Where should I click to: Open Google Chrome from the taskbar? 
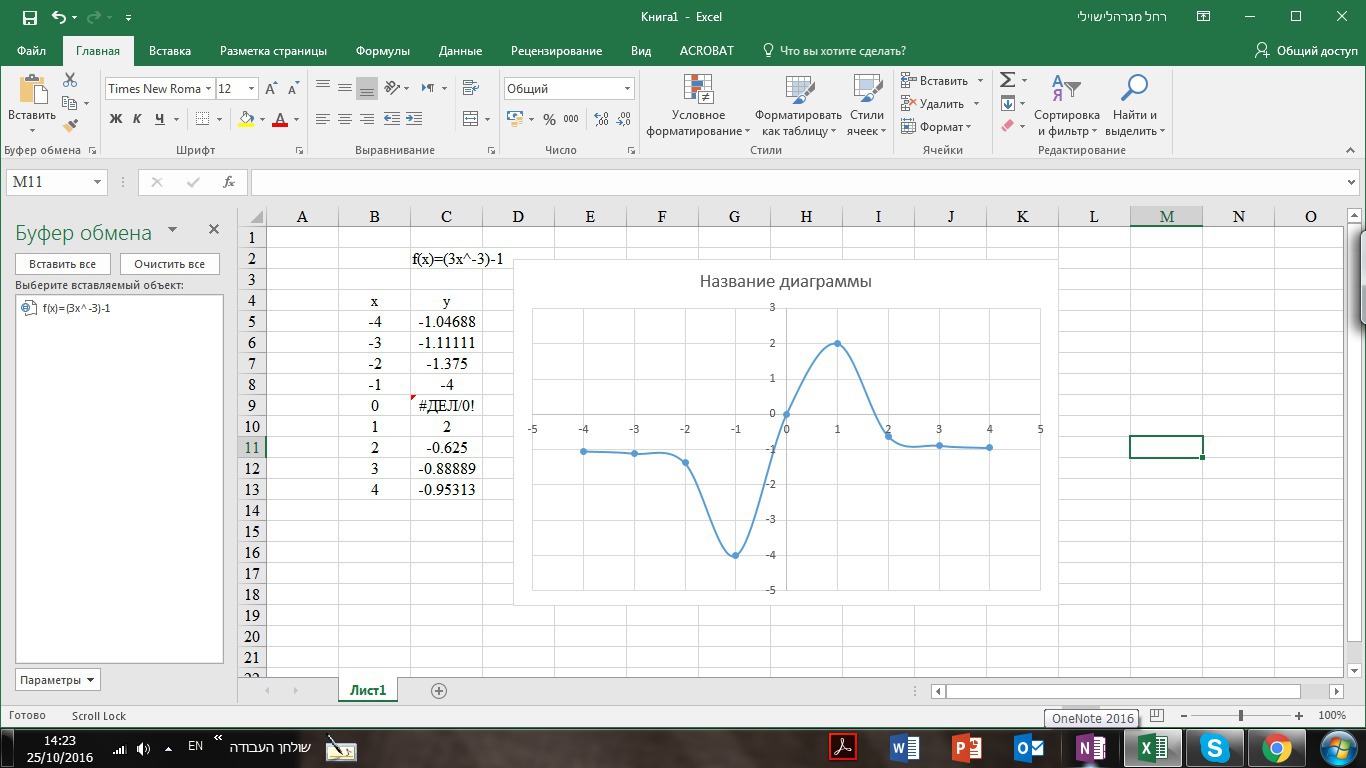[x=1276, y=748]
